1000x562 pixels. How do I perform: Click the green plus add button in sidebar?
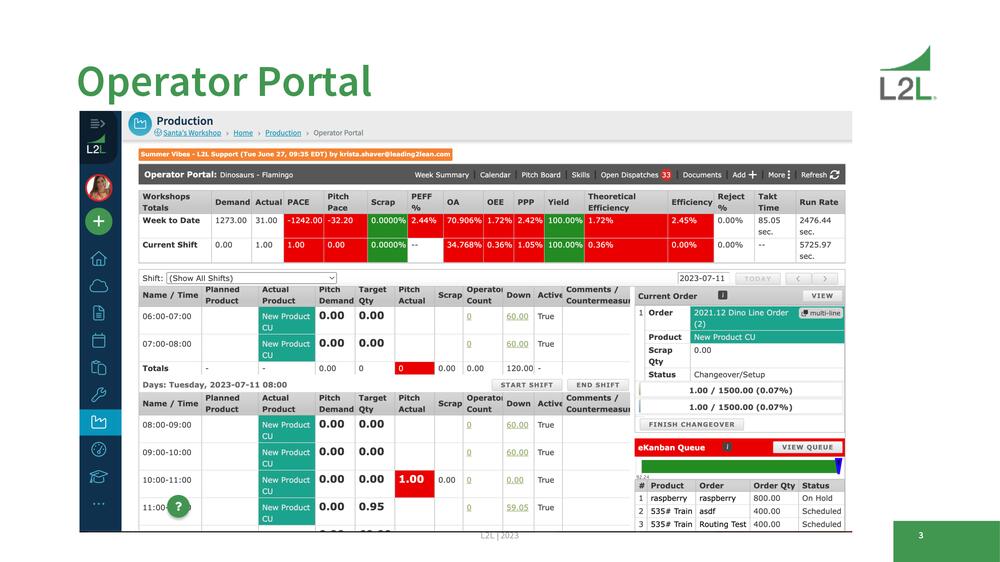[99, 221]
